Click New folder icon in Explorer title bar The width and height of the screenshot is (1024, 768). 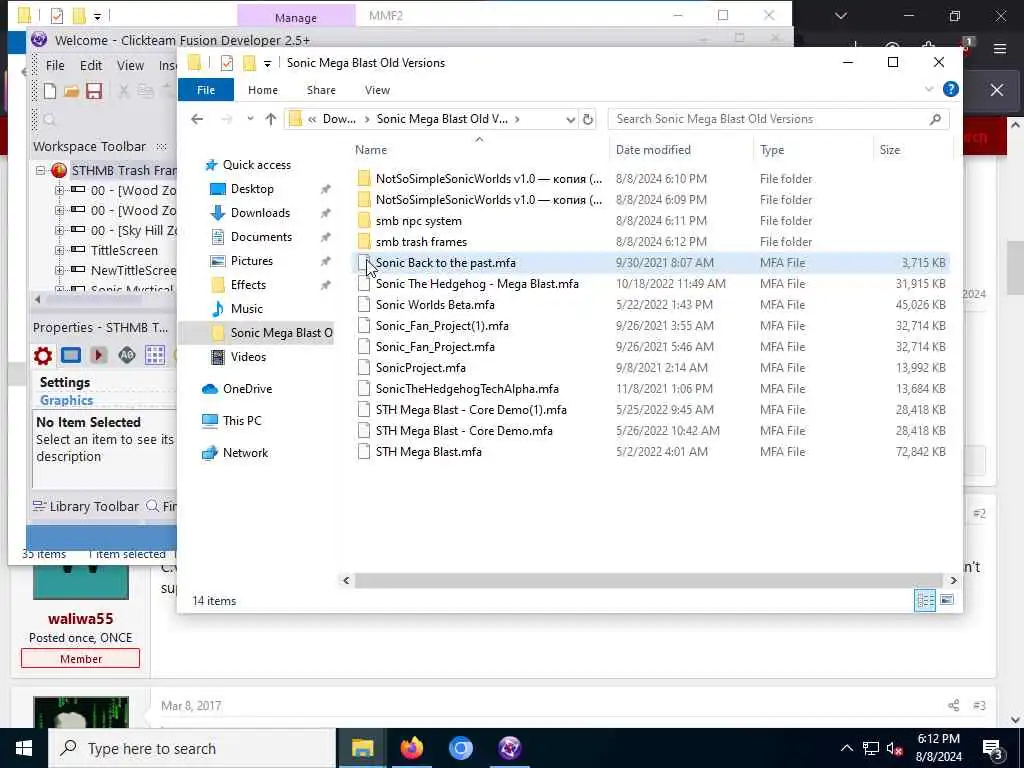(x=249, y=63)
